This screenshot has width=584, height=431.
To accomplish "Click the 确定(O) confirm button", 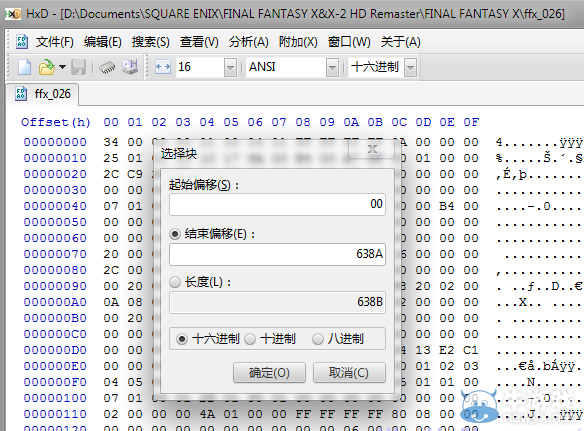I will (269, 373).
